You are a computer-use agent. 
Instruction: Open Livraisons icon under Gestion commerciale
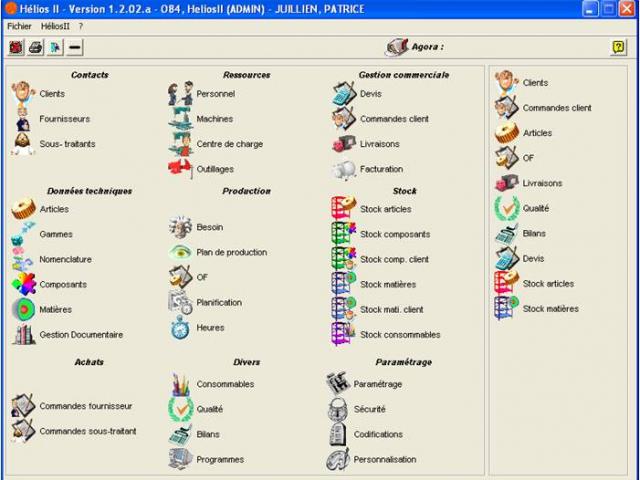[x=344, y=144]
